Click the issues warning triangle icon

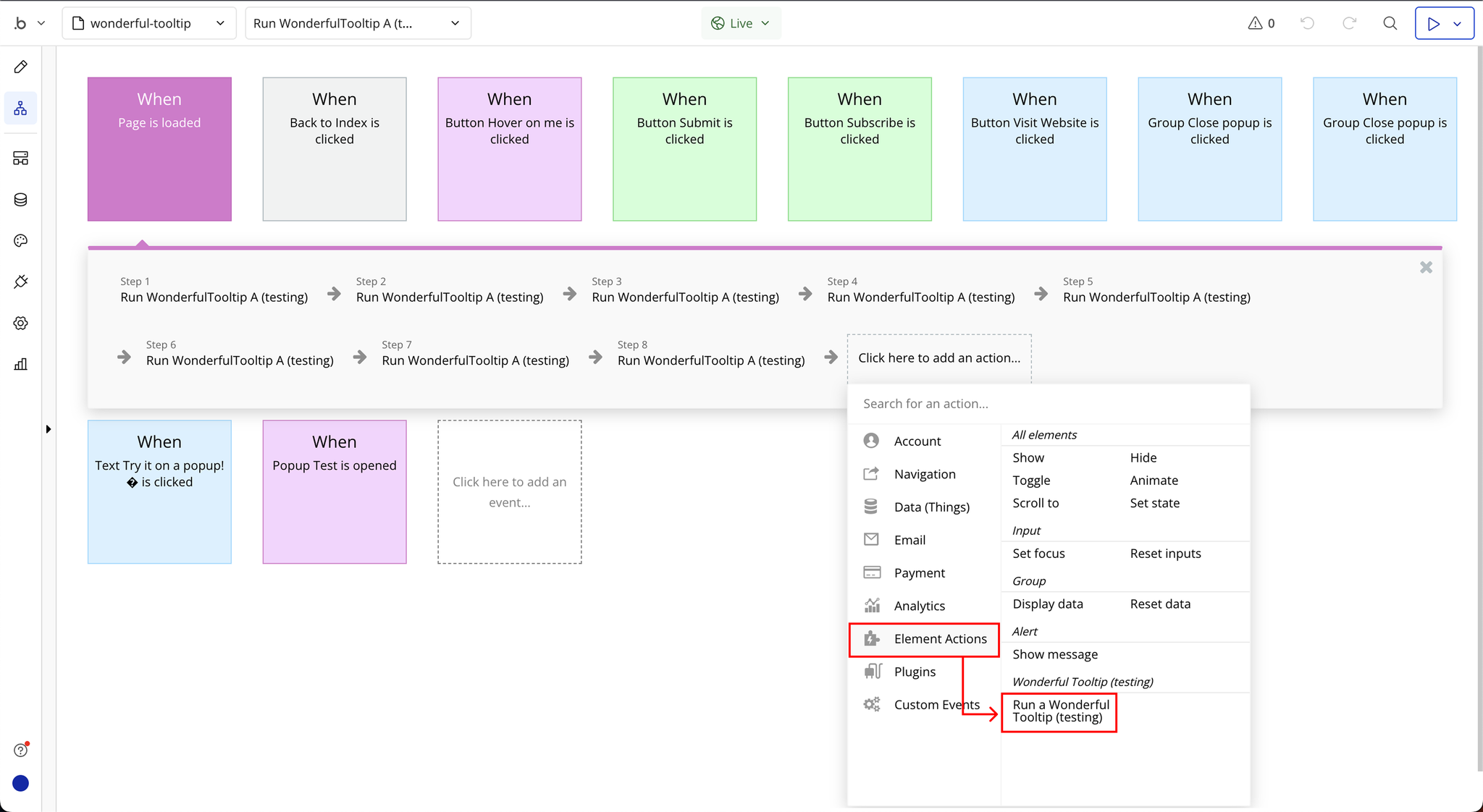[1255, 23]
